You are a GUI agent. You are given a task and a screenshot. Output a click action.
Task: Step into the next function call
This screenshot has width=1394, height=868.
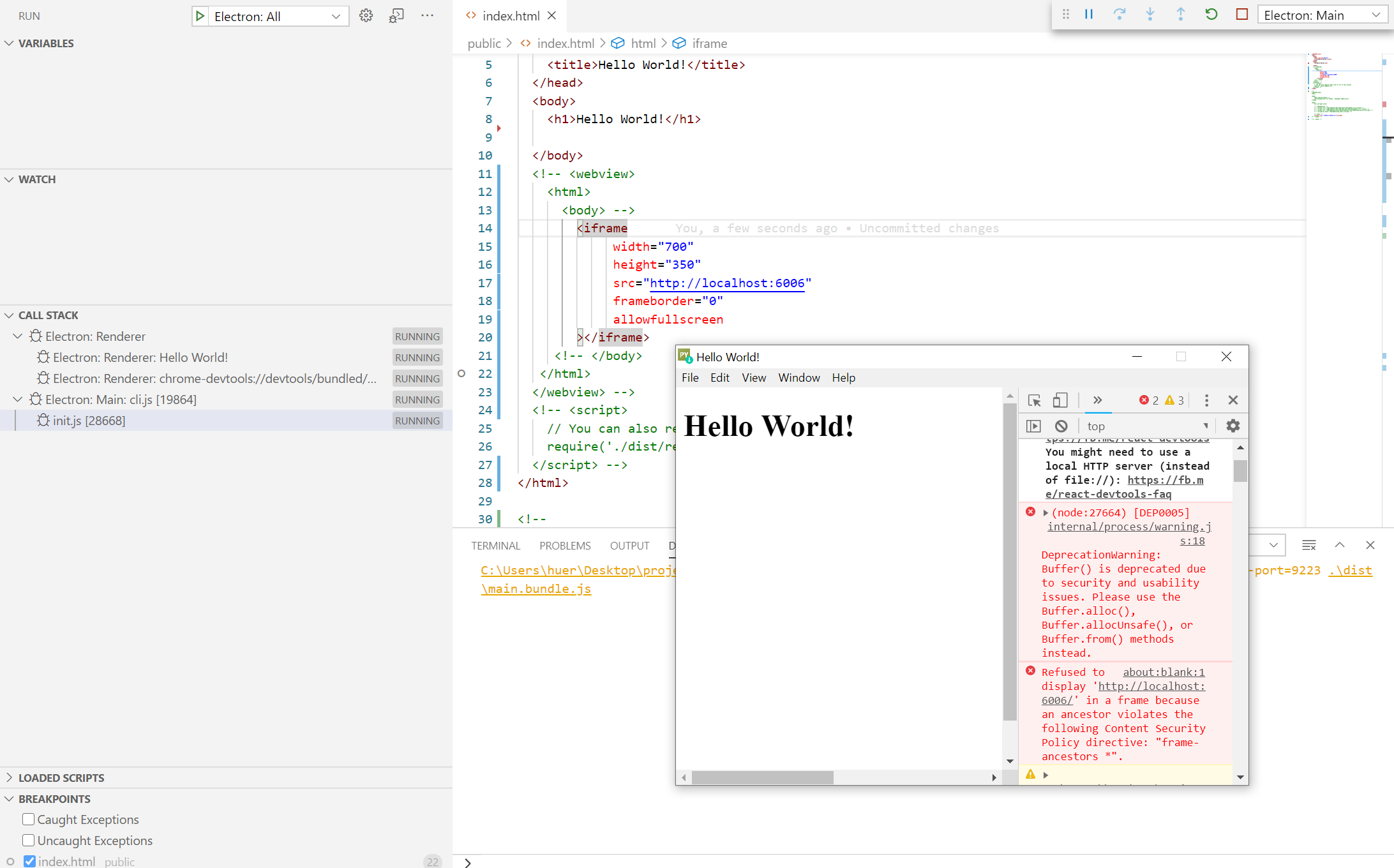pyautogui.click(x=1150, y=14)
